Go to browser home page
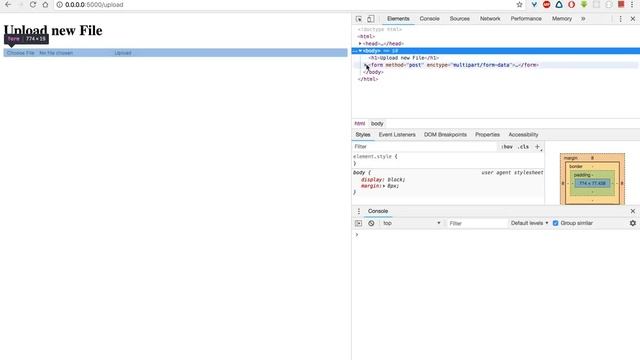Viewport: 640px width, 360px height. click(45, 4)
